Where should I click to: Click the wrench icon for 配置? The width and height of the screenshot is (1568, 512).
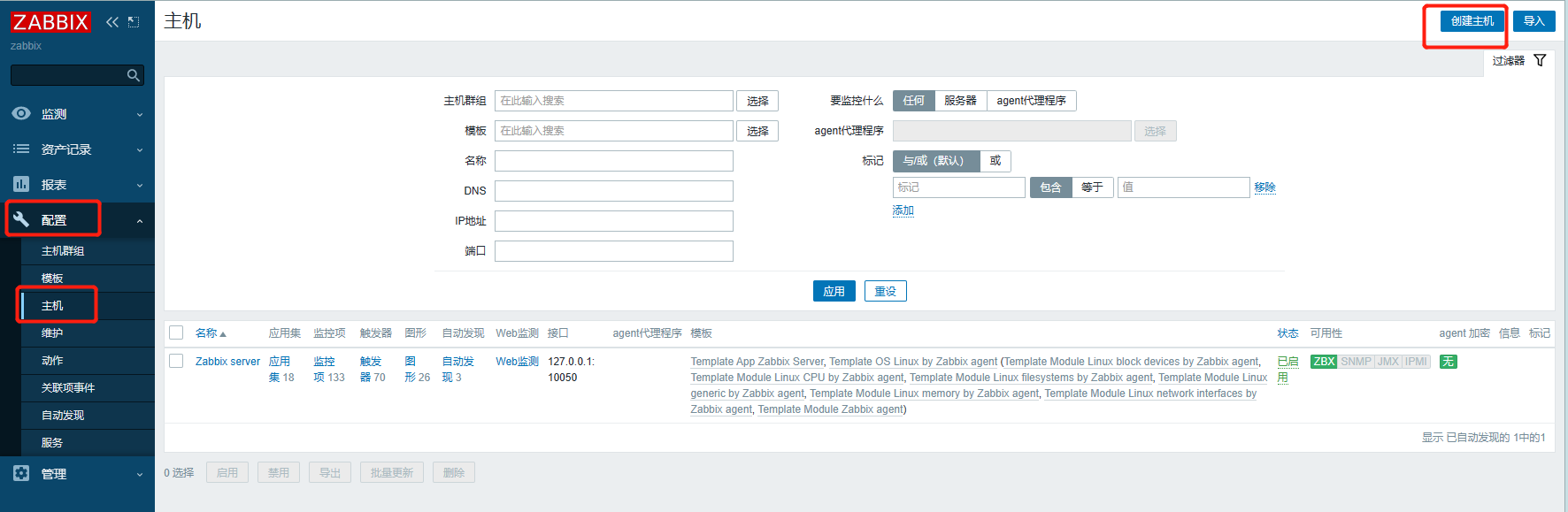click(21, 219)
